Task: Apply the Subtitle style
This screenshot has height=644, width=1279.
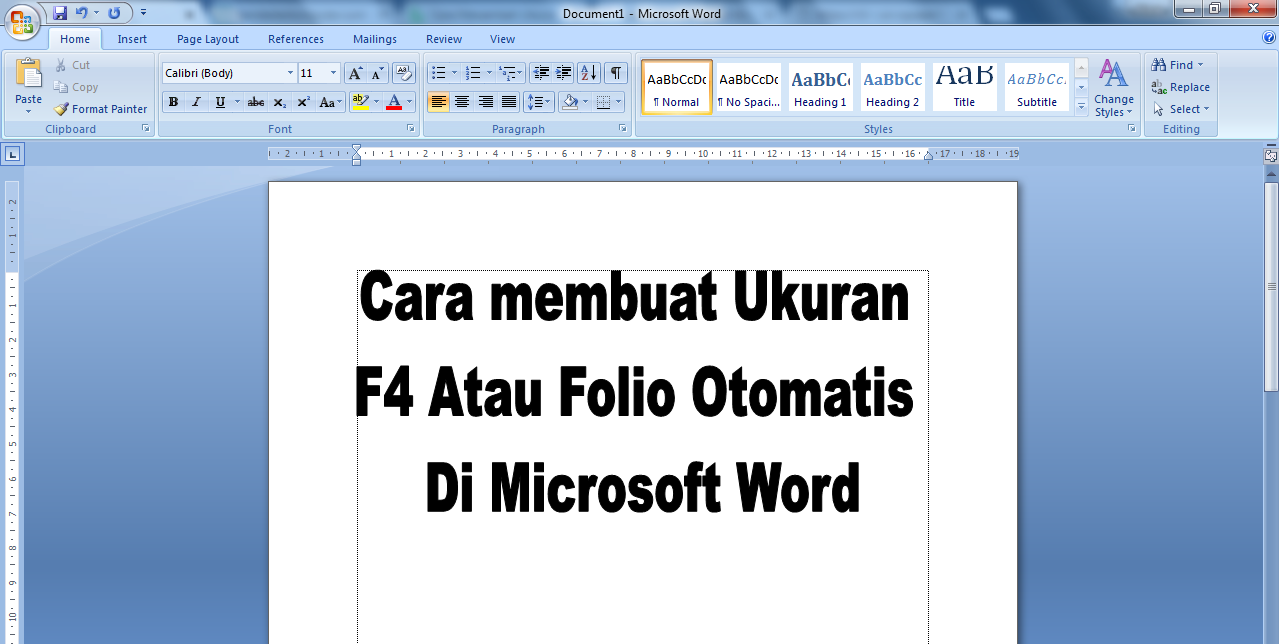Action: (x=1037, y=87)
